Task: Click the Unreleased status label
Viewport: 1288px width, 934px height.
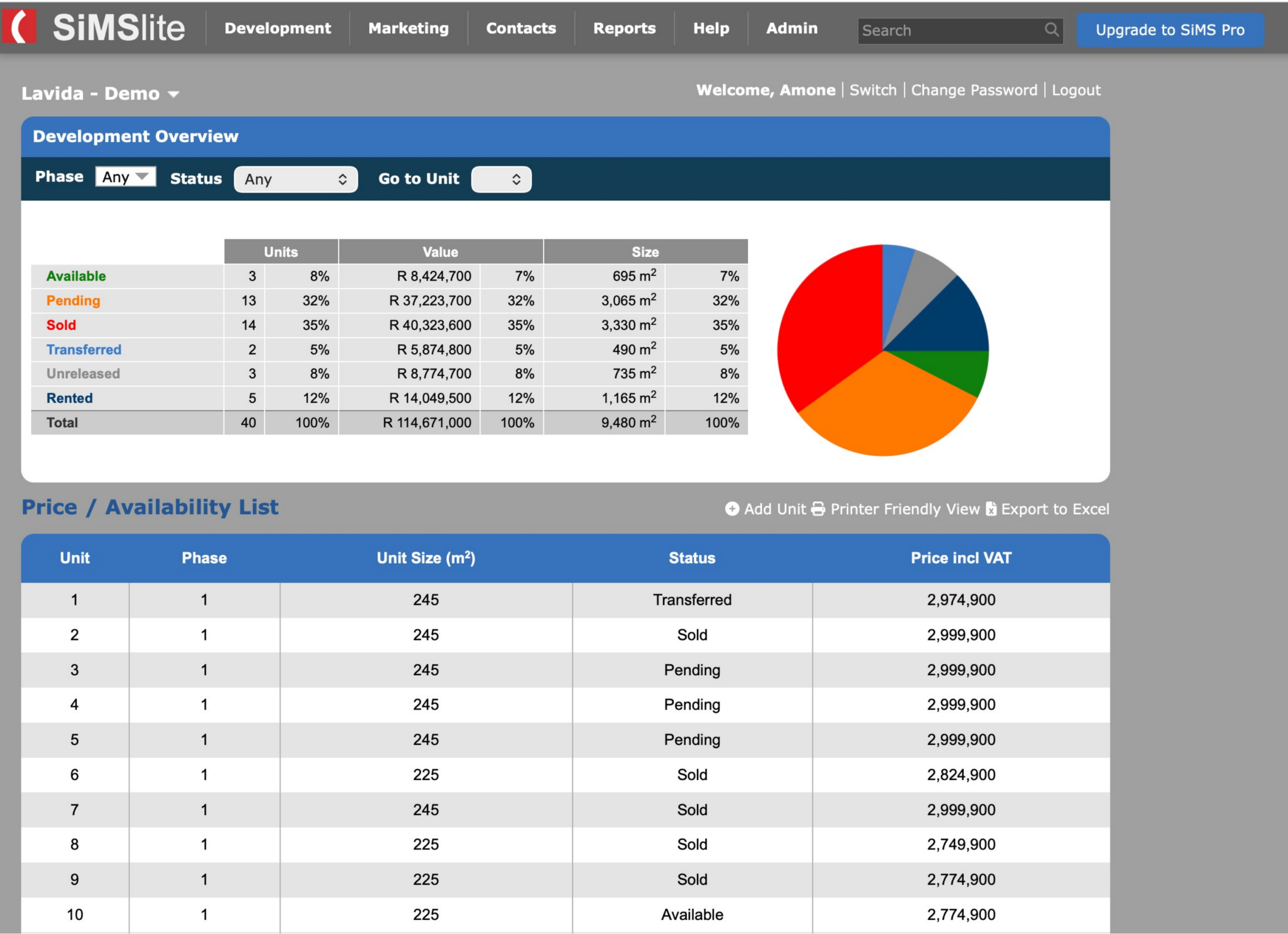Action: 83,374
